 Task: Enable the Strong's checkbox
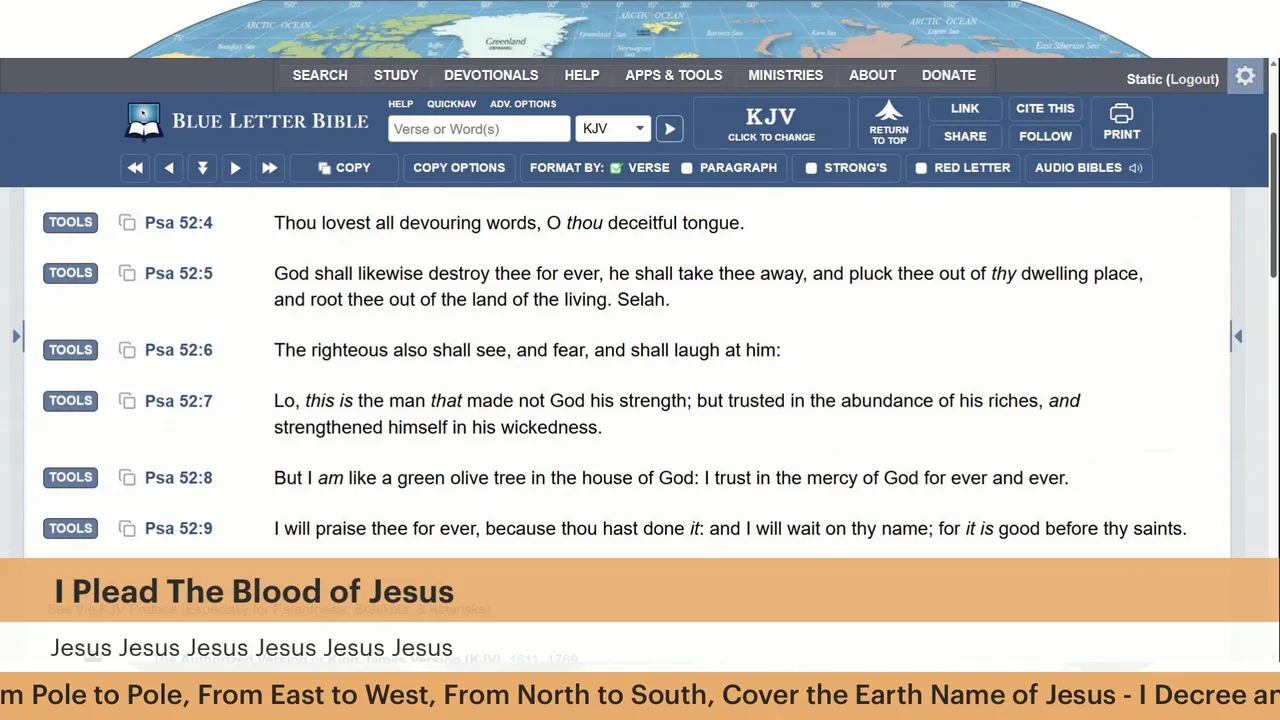pyautogui.click(x=811, y=168)
